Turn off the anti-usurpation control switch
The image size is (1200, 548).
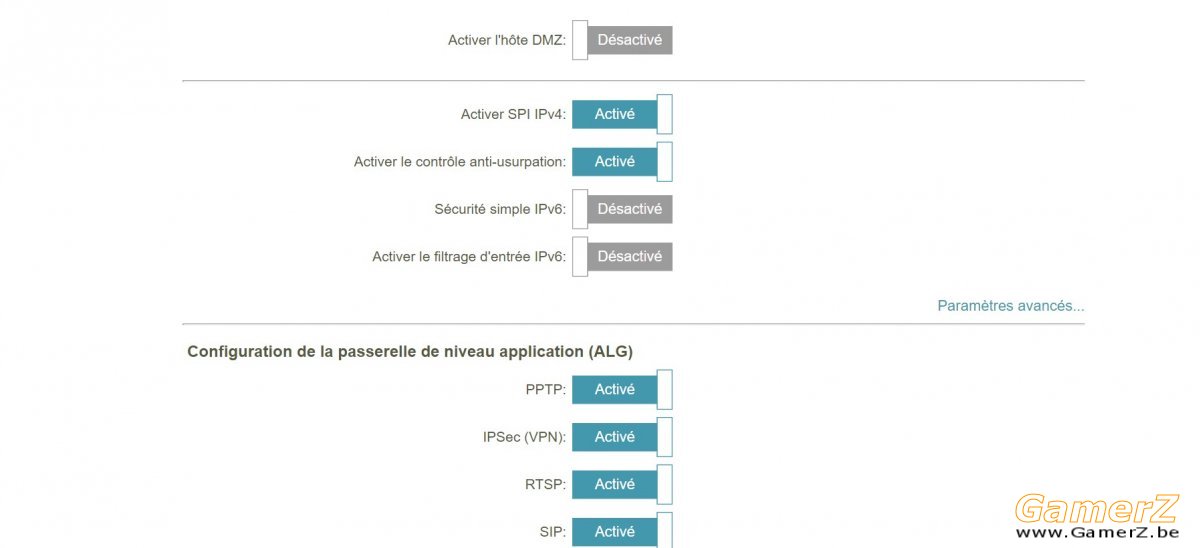[622, 161]
